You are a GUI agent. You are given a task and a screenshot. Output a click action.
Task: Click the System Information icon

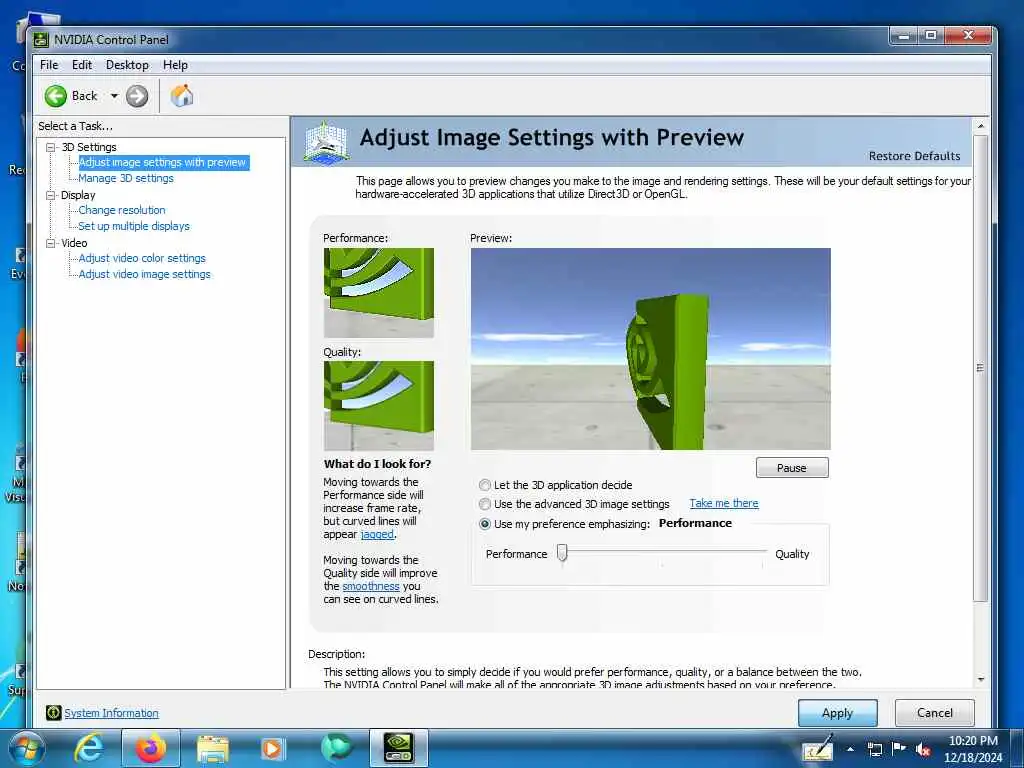click(54, 712)
